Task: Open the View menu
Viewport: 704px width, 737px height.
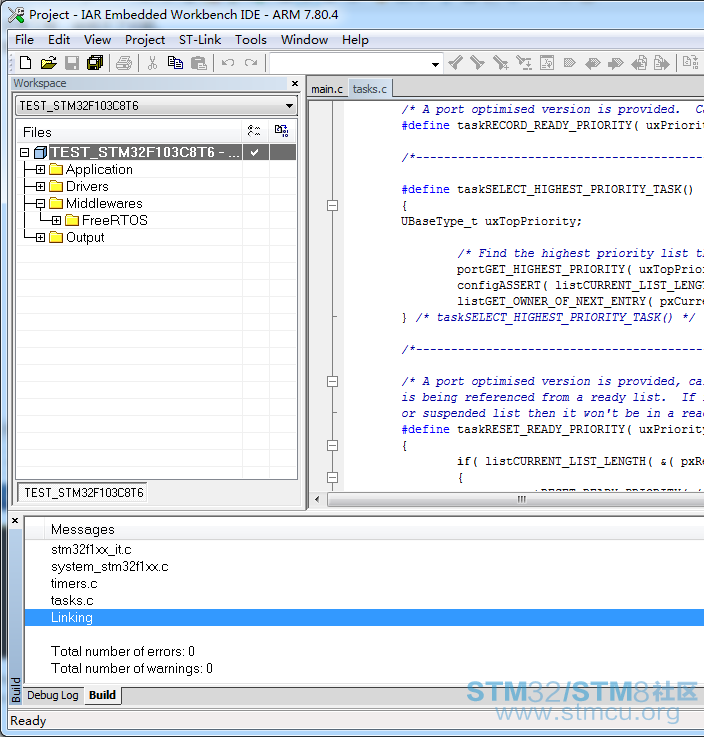Action: [x=98, y=40]
